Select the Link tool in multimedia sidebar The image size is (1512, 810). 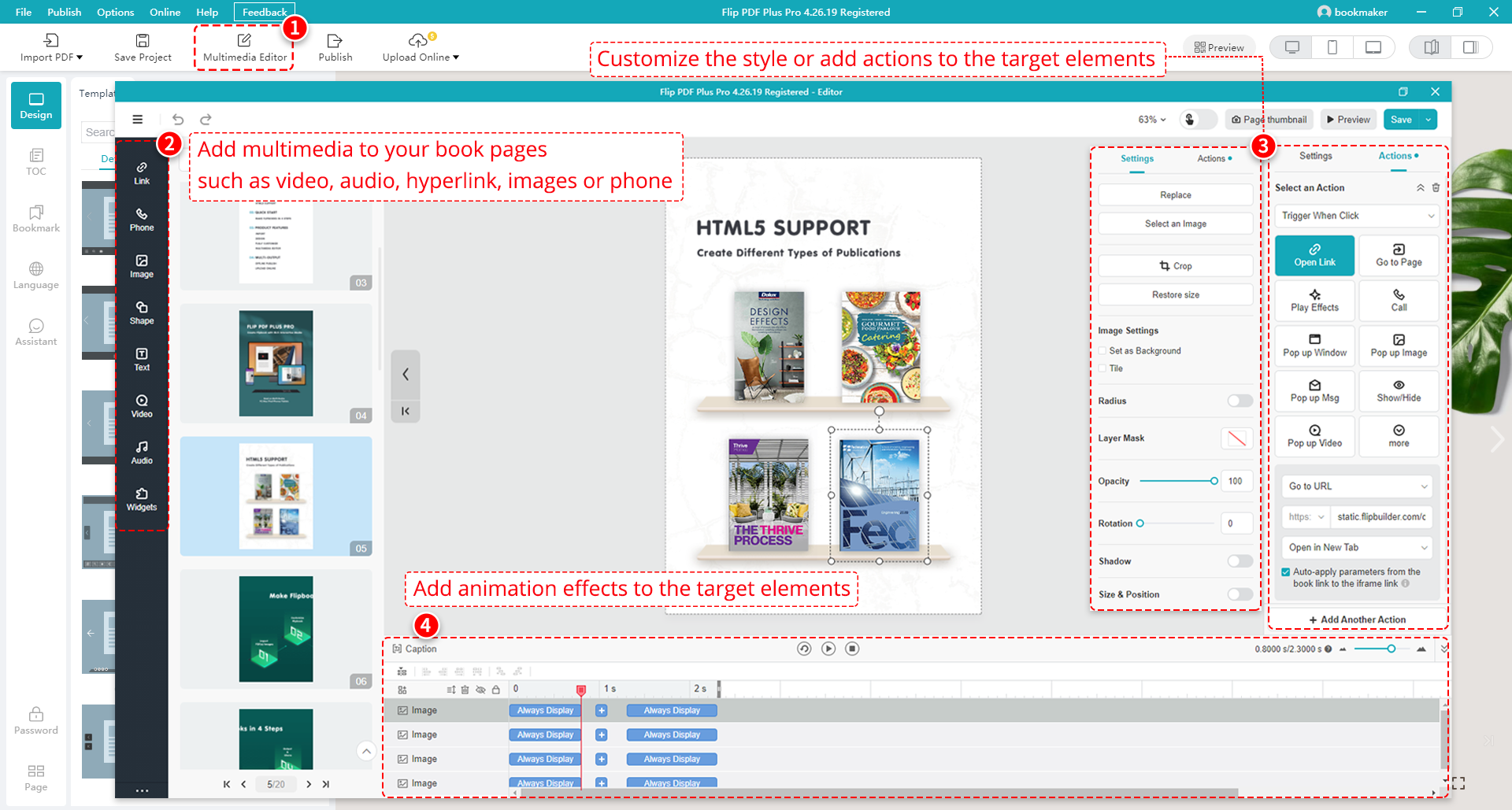[142, 172]
